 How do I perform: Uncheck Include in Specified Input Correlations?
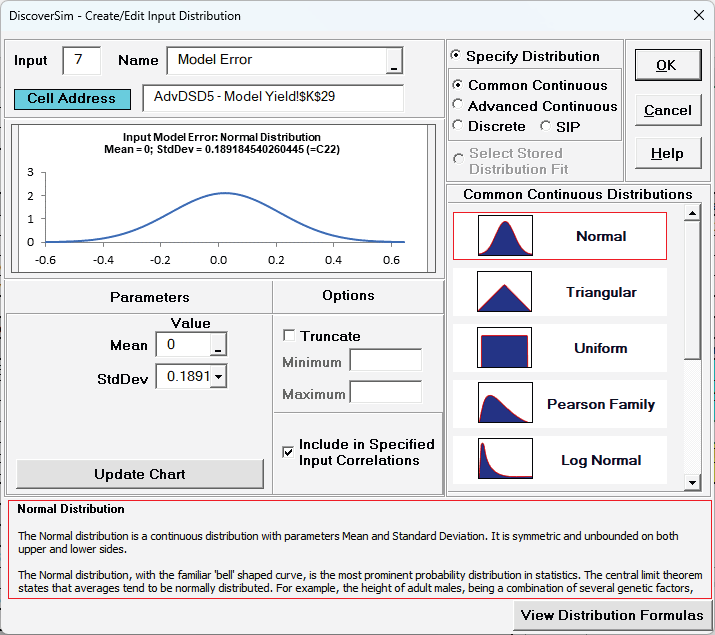point(289,452)
